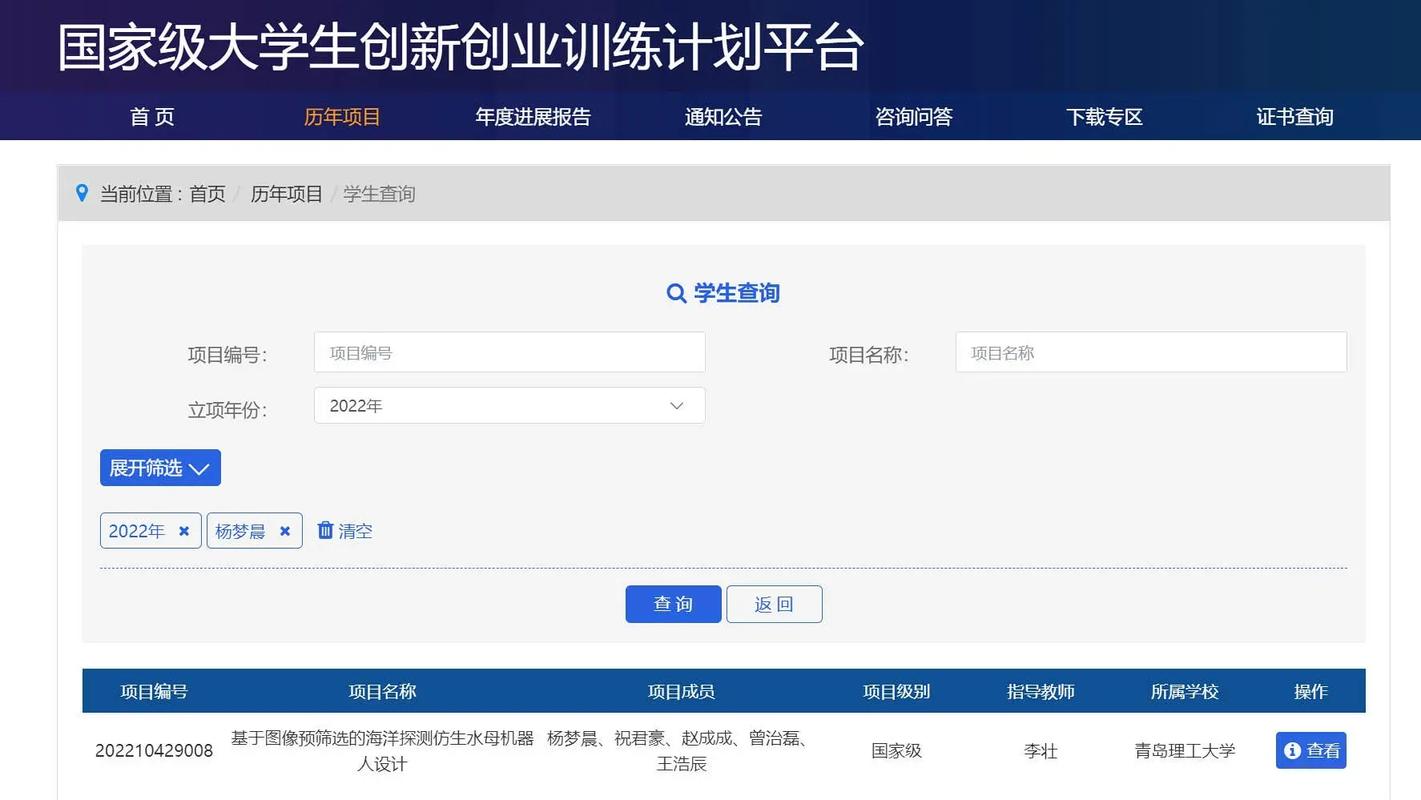The height and width of the screenshot is (800, 1421).
Task: Click the 操作 column header
Action: (1311, 691)
